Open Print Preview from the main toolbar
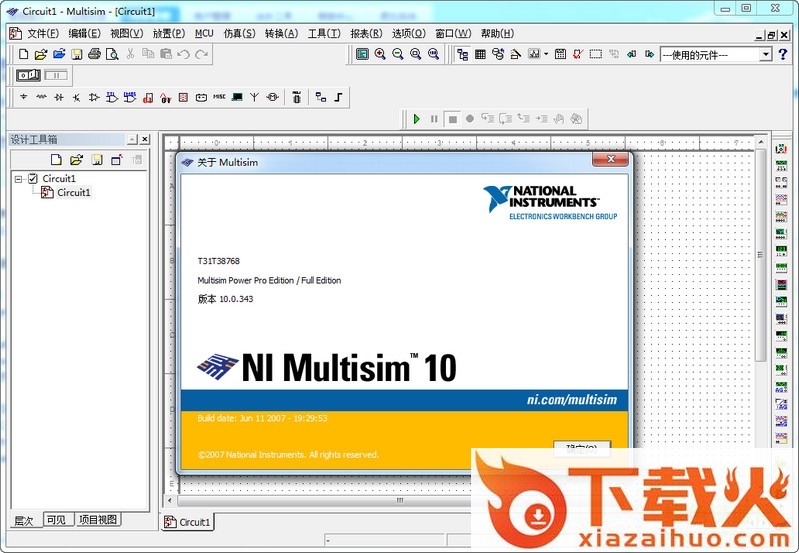Image resolution: width=799 pixels, height=553 pixels. point(112,54)
